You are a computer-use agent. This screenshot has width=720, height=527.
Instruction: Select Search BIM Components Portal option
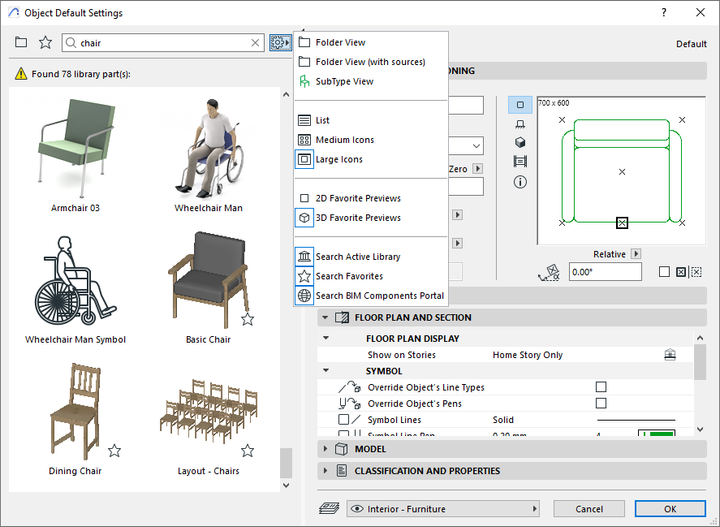tap(379, 296)
